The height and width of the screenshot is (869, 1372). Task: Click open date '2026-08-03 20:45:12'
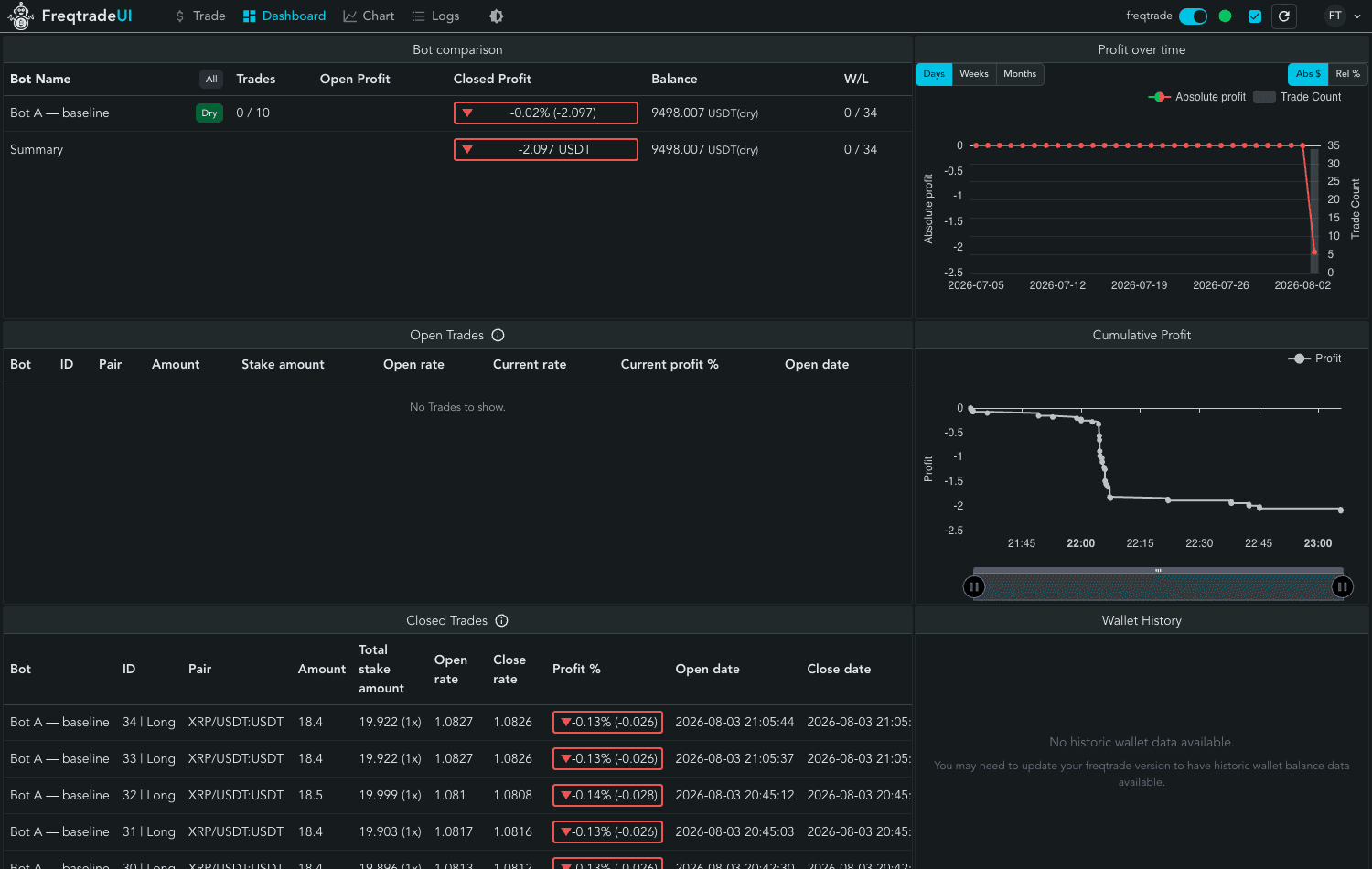[734, 796]
